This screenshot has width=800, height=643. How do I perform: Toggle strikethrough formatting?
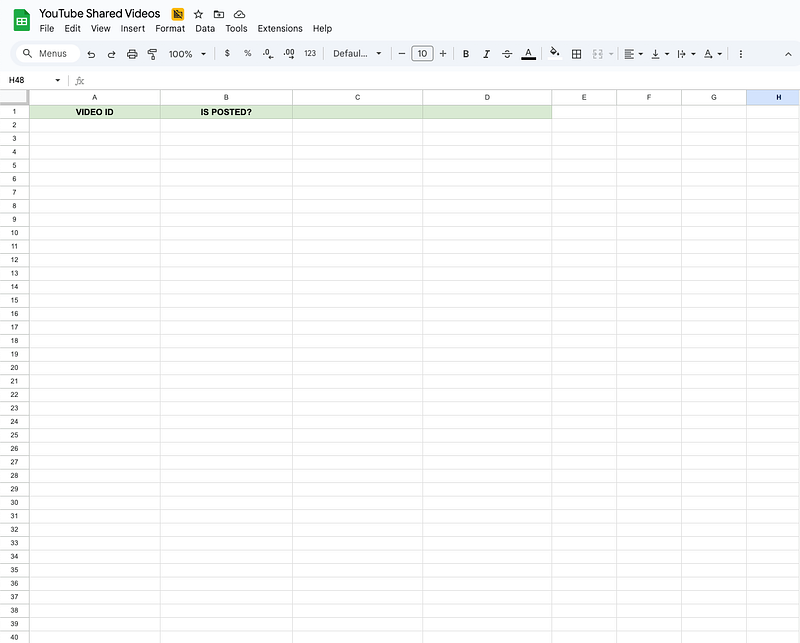[507, 54]
